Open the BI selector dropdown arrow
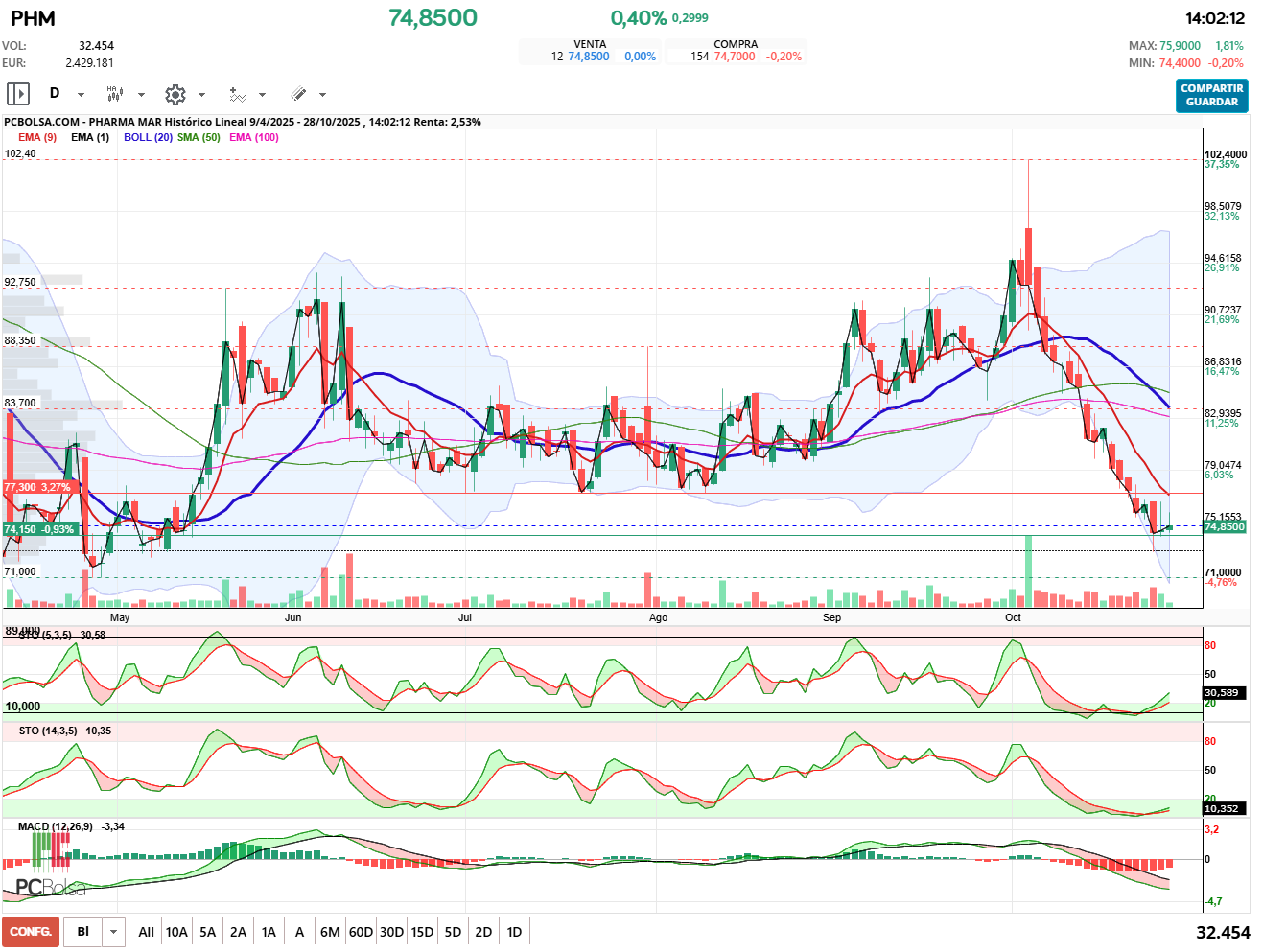This screenshot has height=952, width=1263. coord(114,932)
